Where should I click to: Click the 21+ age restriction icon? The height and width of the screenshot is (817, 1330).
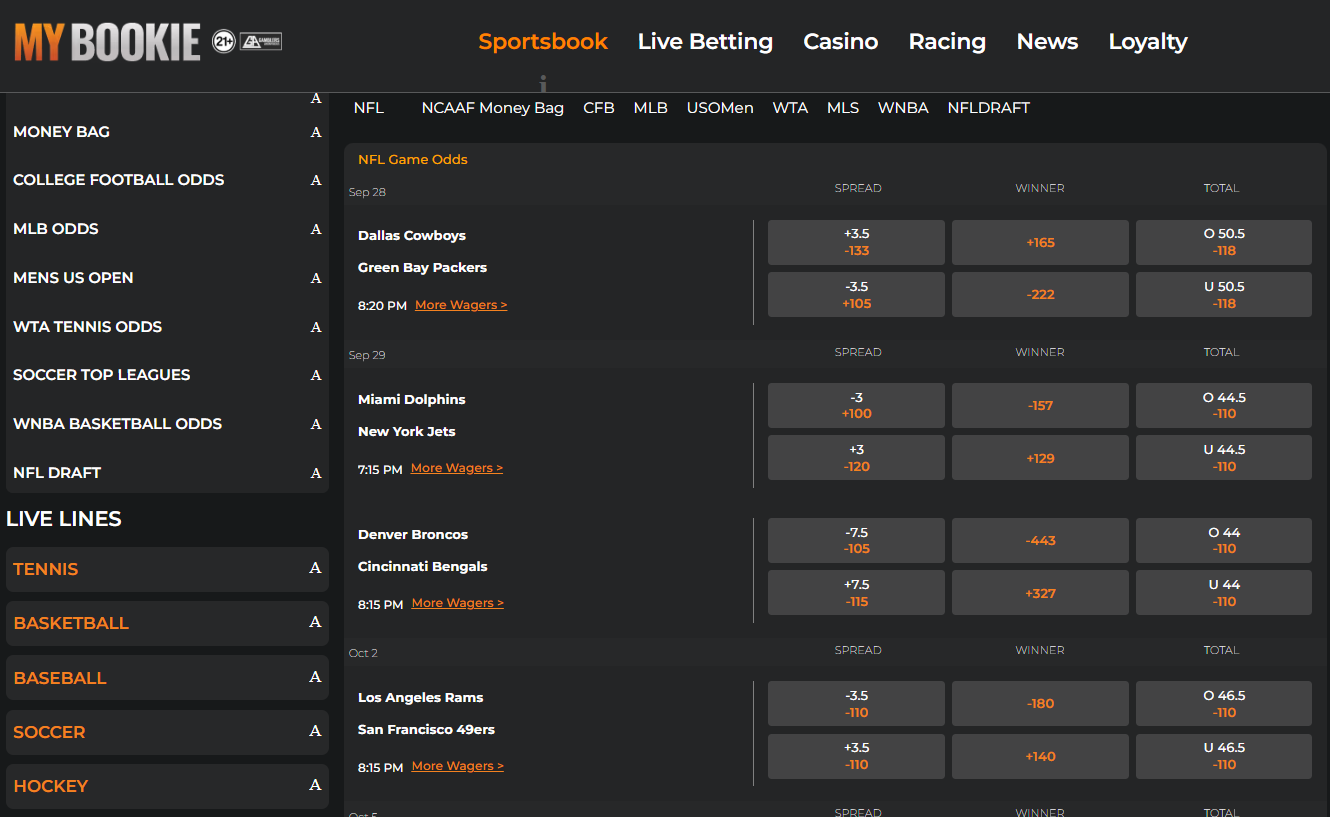[x=222, y=42]
